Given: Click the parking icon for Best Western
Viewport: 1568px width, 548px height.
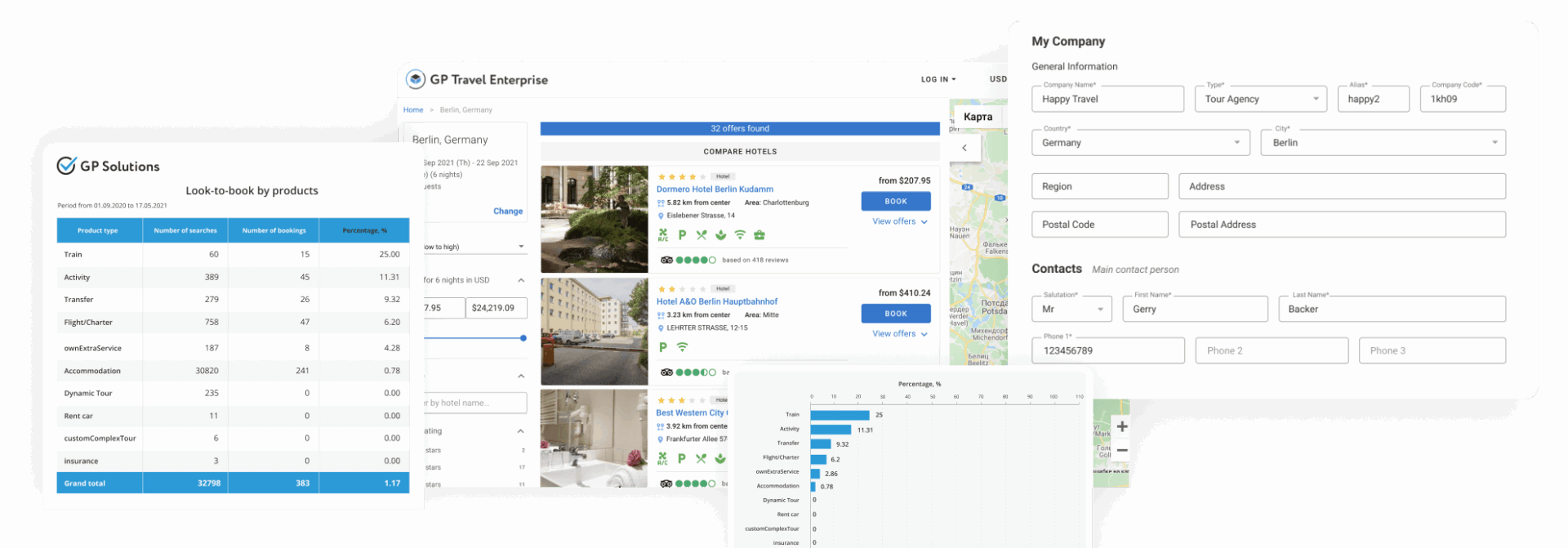Looking at the screenshot, I should tap(681, 459).
